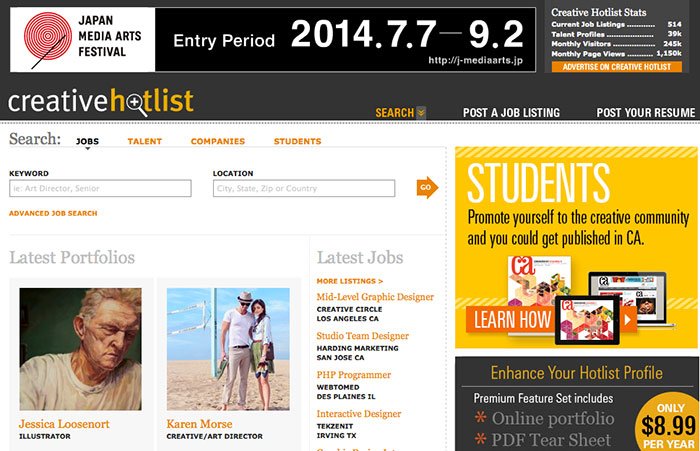
Task: Open PHP Programmer job listing
Action: [x=354, y=375]
